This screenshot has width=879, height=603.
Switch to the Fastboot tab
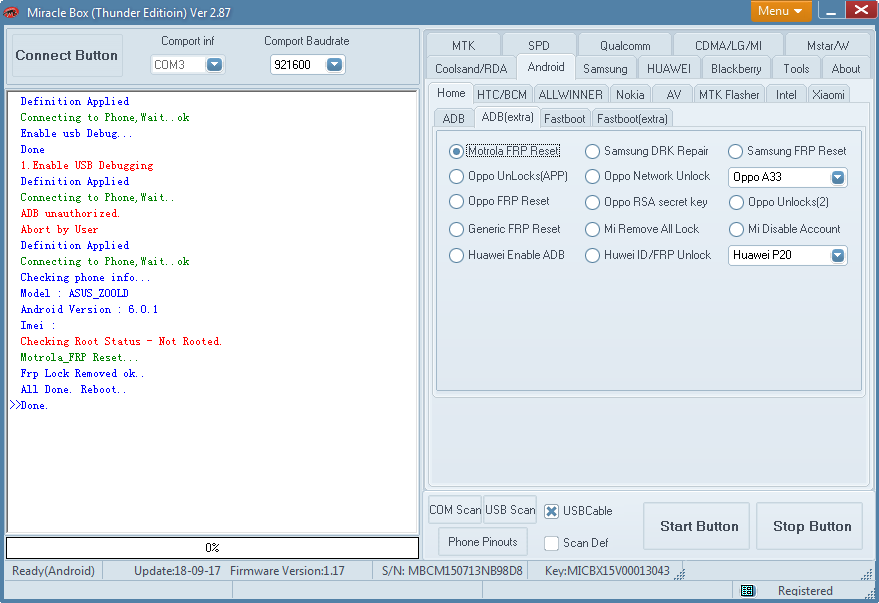(564, 119)
